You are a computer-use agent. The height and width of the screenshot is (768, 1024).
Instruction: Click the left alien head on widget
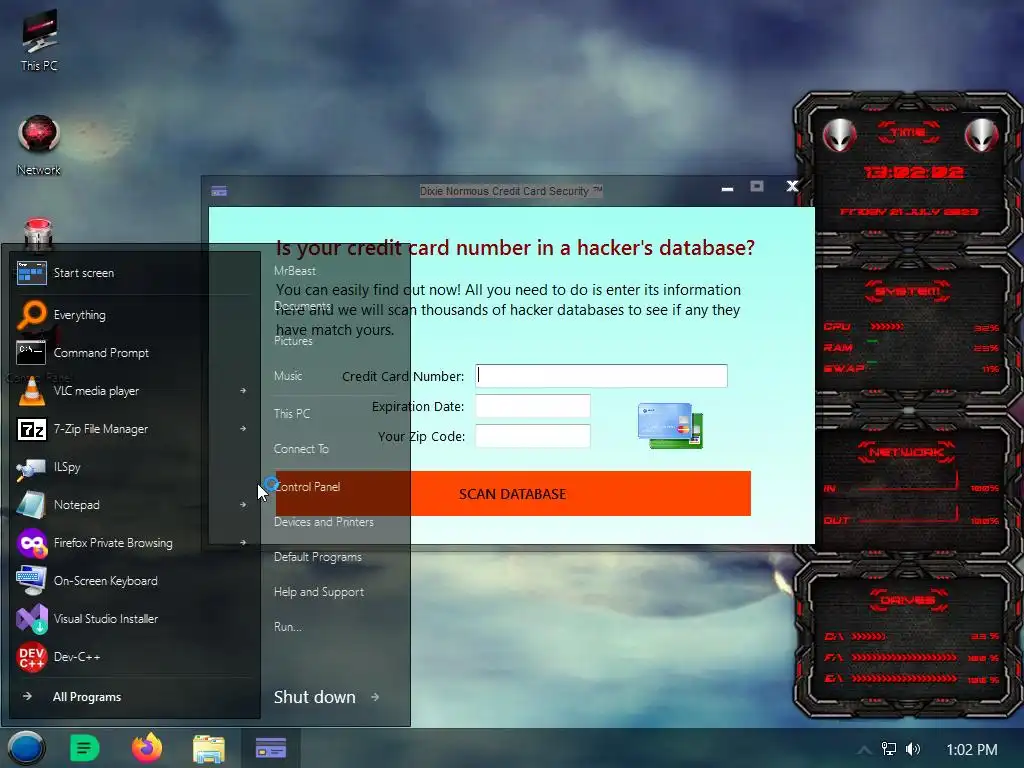pos(839,135)
